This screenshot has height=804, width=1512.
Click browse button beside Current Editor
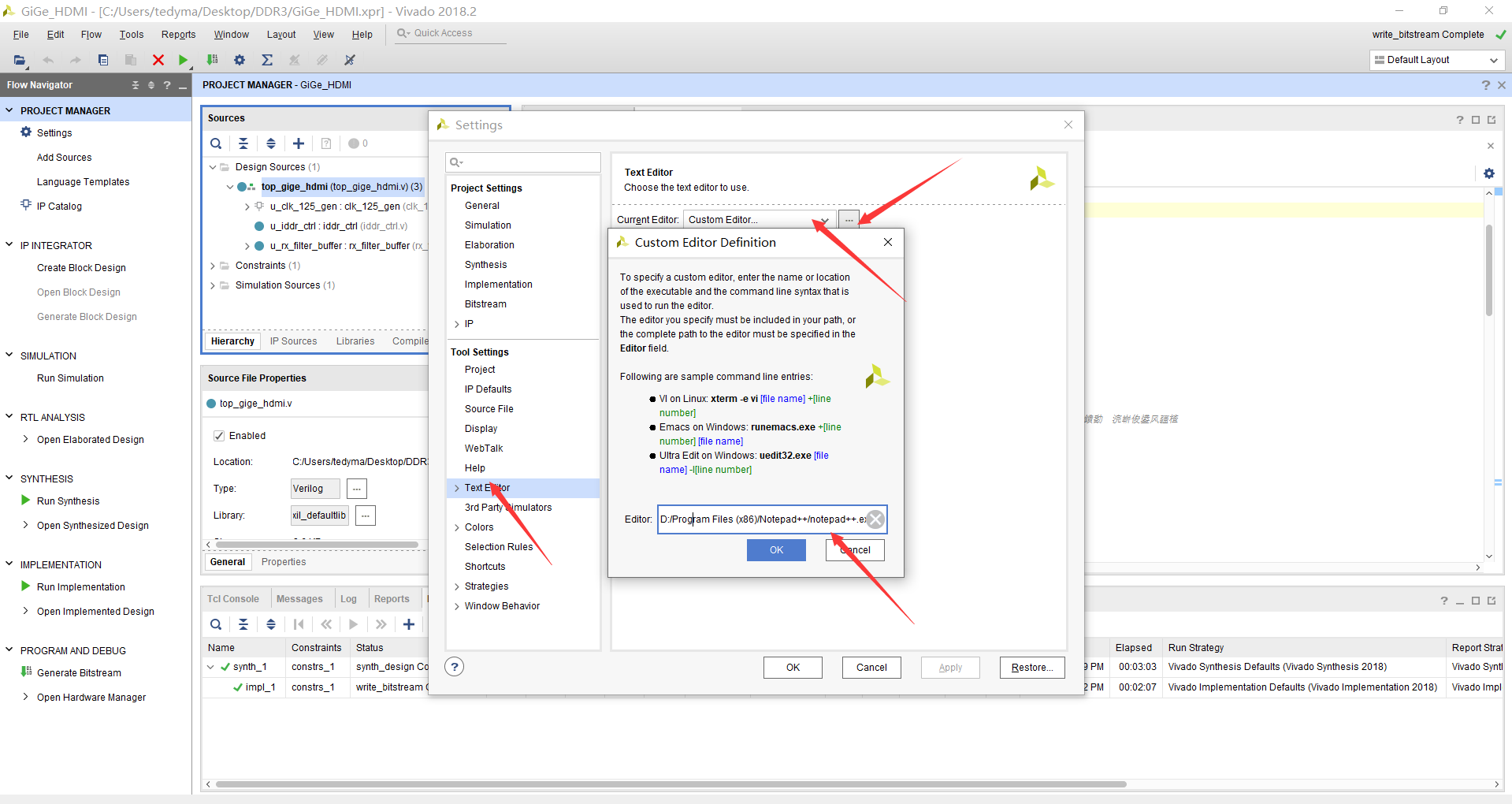tap(849, 220)
